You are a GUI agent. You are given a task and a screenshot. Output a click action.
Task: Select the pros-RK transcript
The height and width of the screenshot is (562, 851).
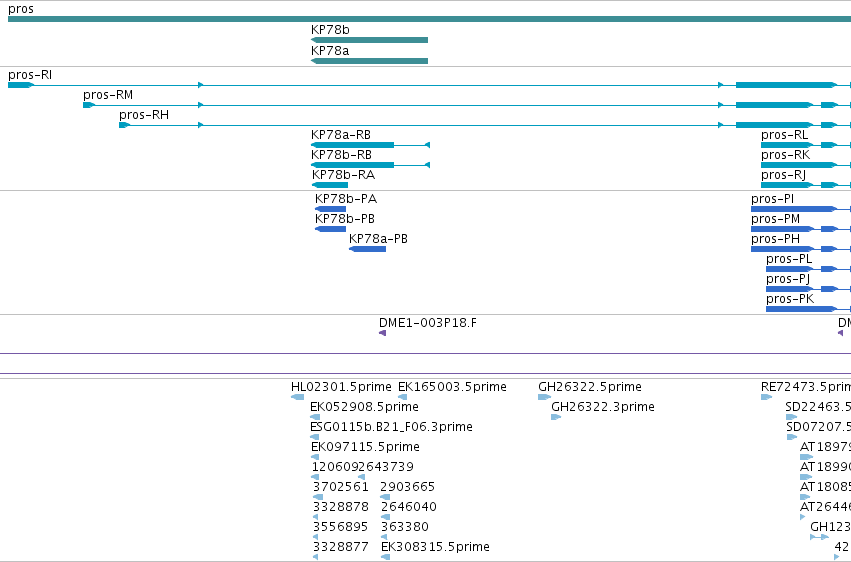(x=806, y=165)
